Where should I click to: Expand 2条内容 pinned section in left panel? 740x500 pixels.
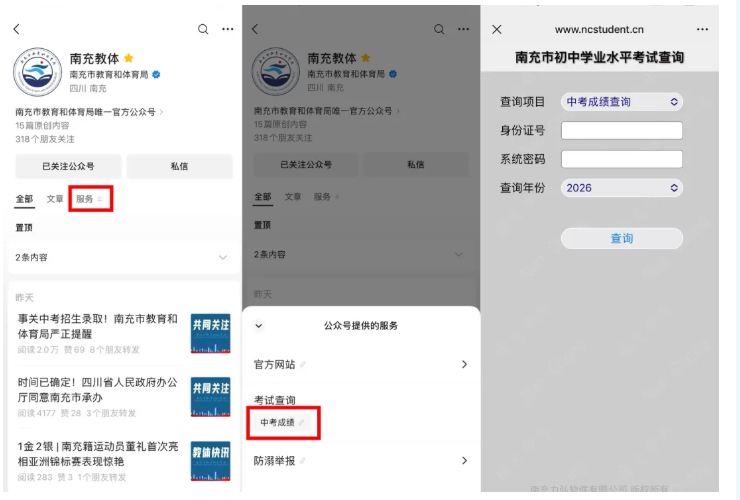pyautogui.click(x=122, y=257)
